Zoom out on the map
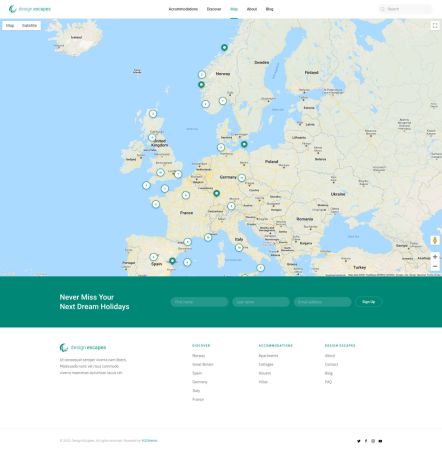Viewport: 442px width, 453px height. (435, 266)
